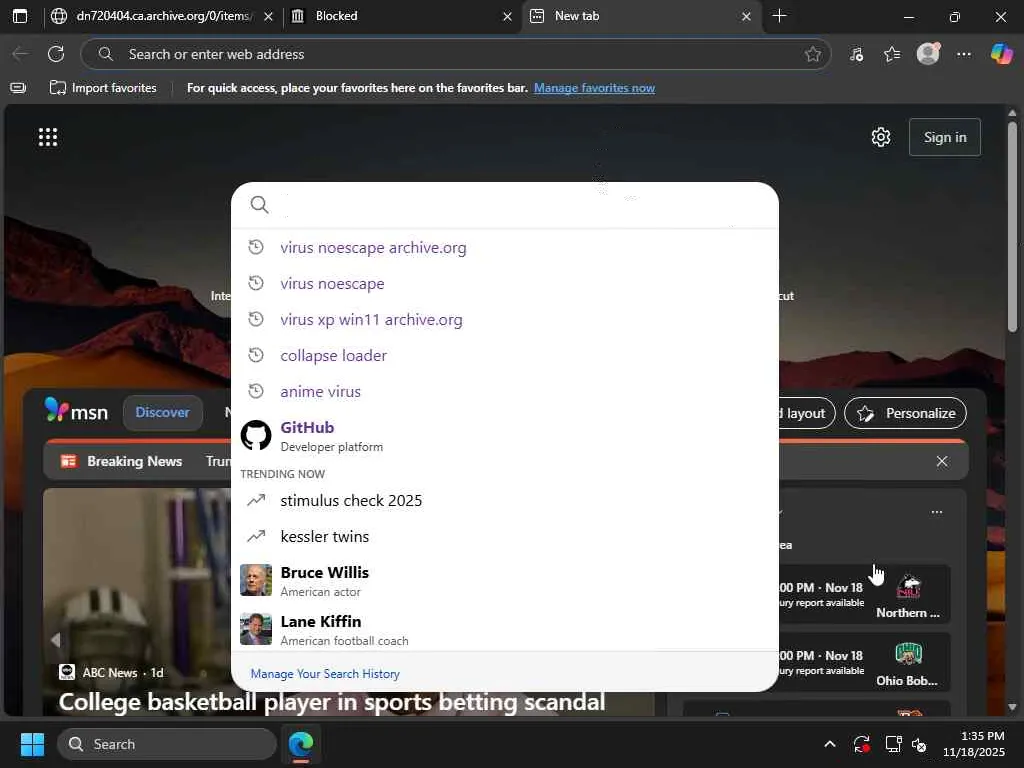Screen dimensions: 1024x768
Task: Show hidden system tray icons
Action: pyautogui.click(x=829, y=744)
